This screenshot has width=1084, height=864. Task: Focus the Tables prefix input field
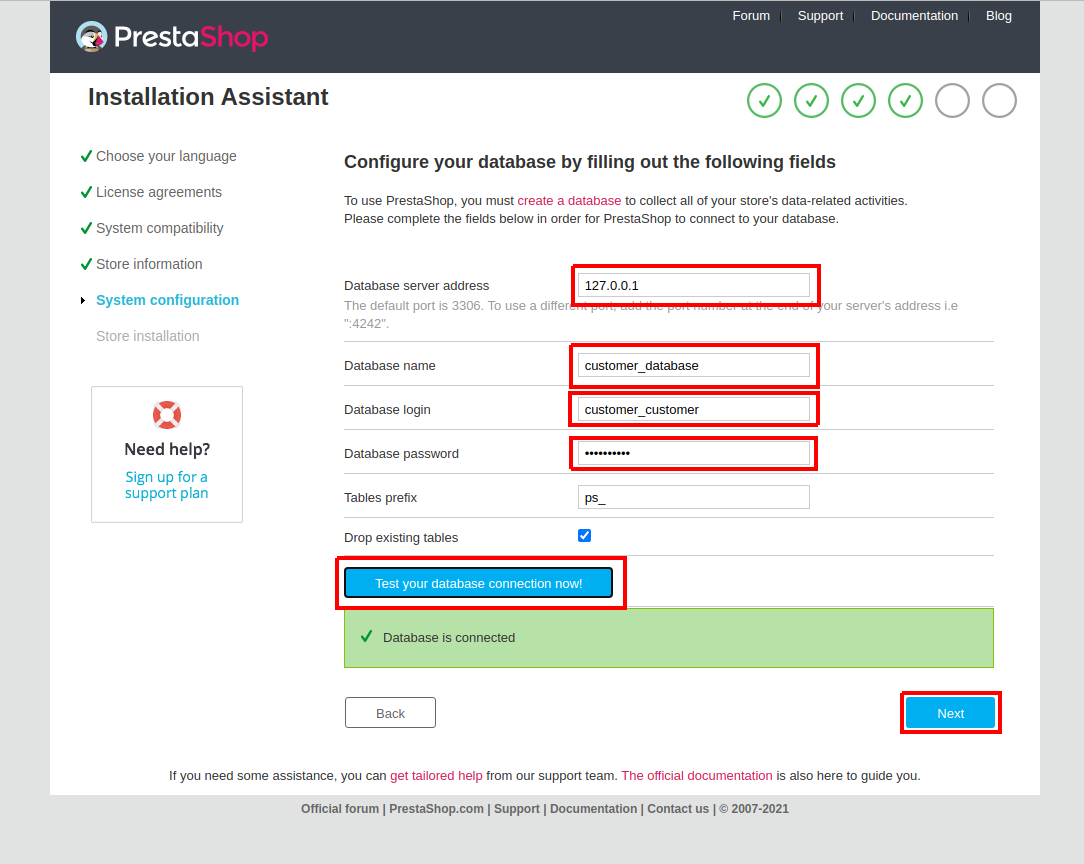click(x=693, y=497)
